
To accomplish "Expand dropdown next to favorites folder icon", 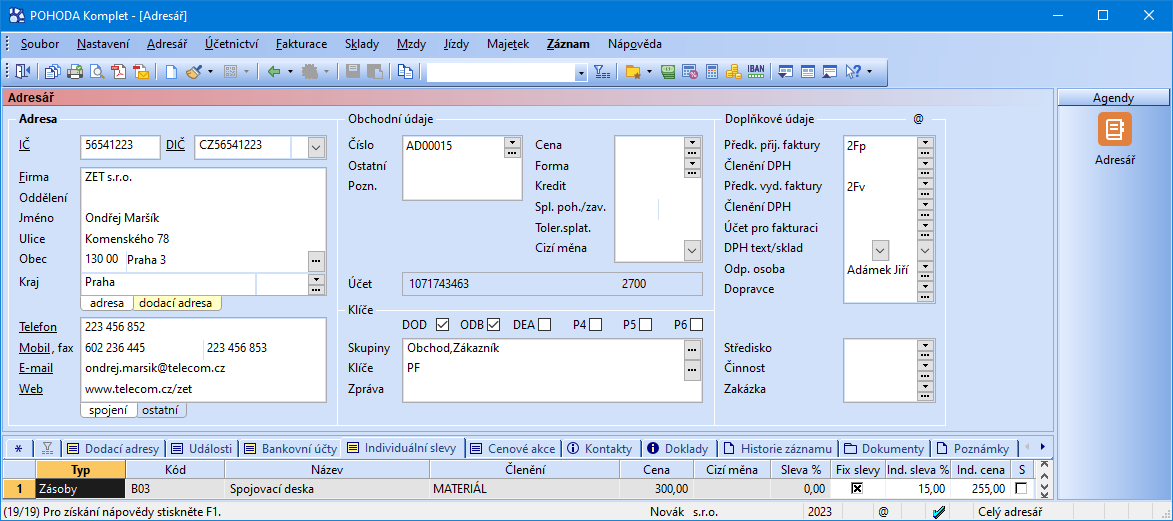I will coord(649,72).
